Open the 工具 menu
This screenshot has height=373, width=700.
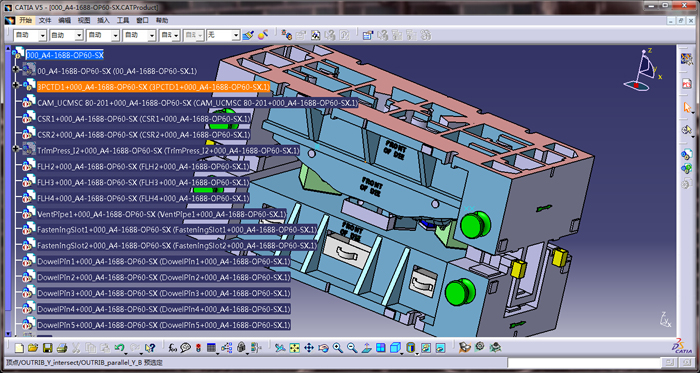click(123, 21)
